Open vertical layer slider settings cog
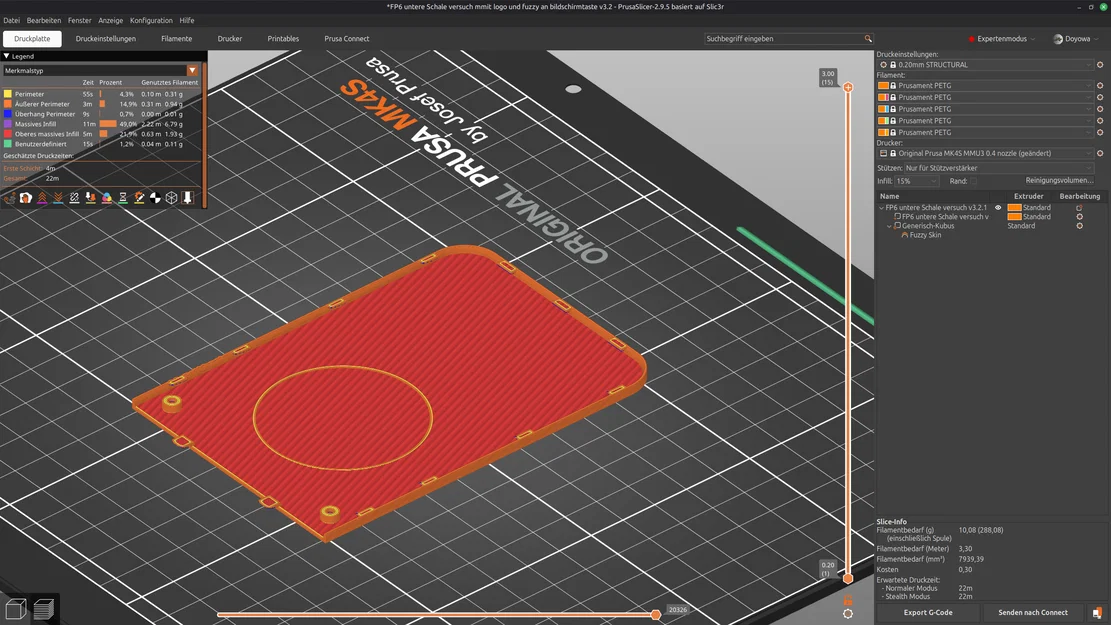This screenshot has height=625, width=1111. point(848,614)
